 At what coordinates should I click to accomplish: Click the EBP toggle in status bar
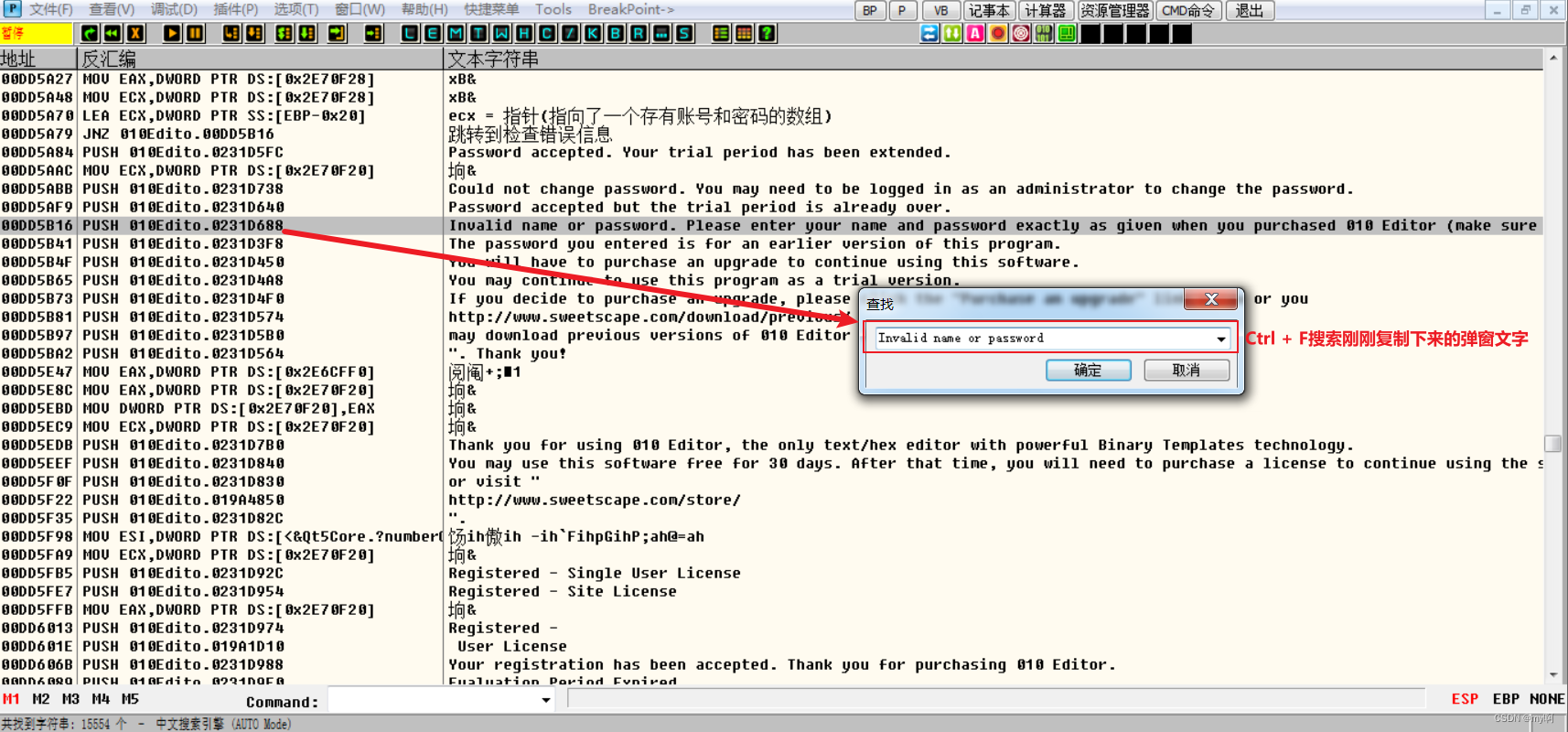coord(1506,699)
